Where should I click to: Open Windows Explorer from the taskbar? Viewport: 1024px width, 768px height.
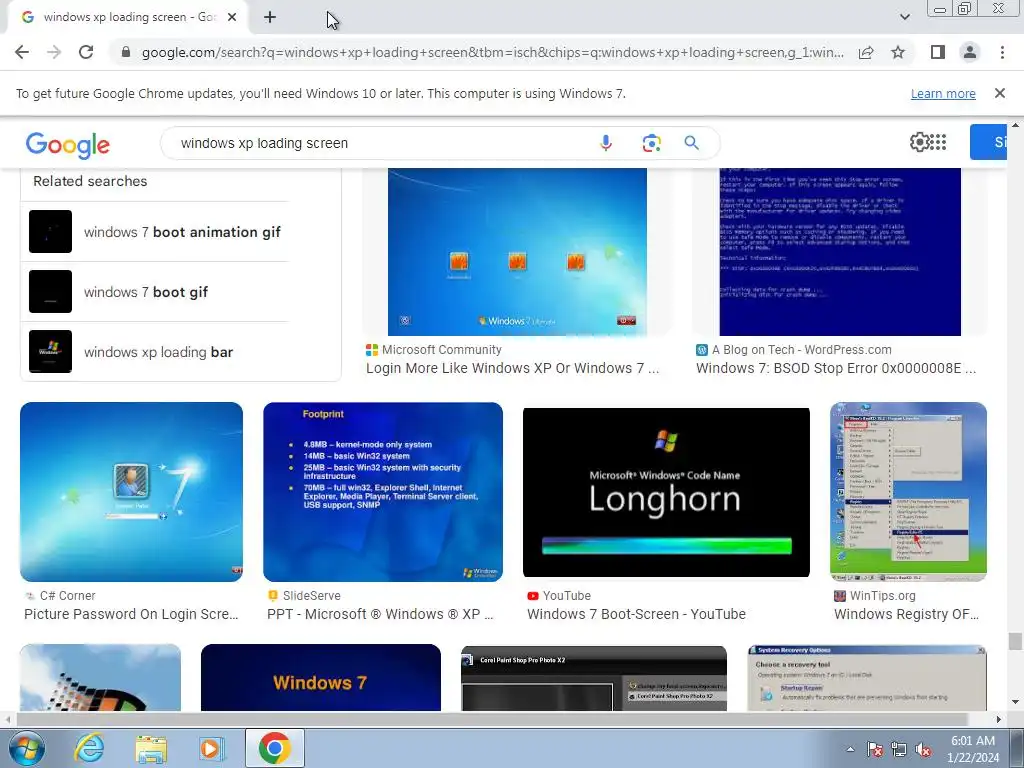tap(151, 748)
